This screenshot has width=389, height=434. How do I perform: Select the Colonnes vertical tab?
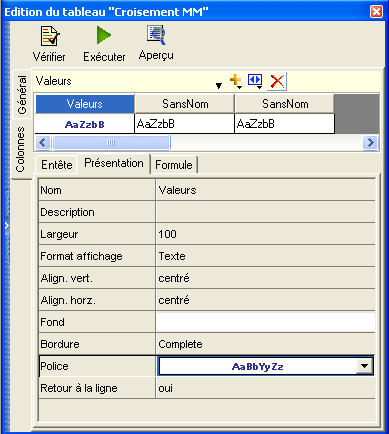(x=21, y=149)
